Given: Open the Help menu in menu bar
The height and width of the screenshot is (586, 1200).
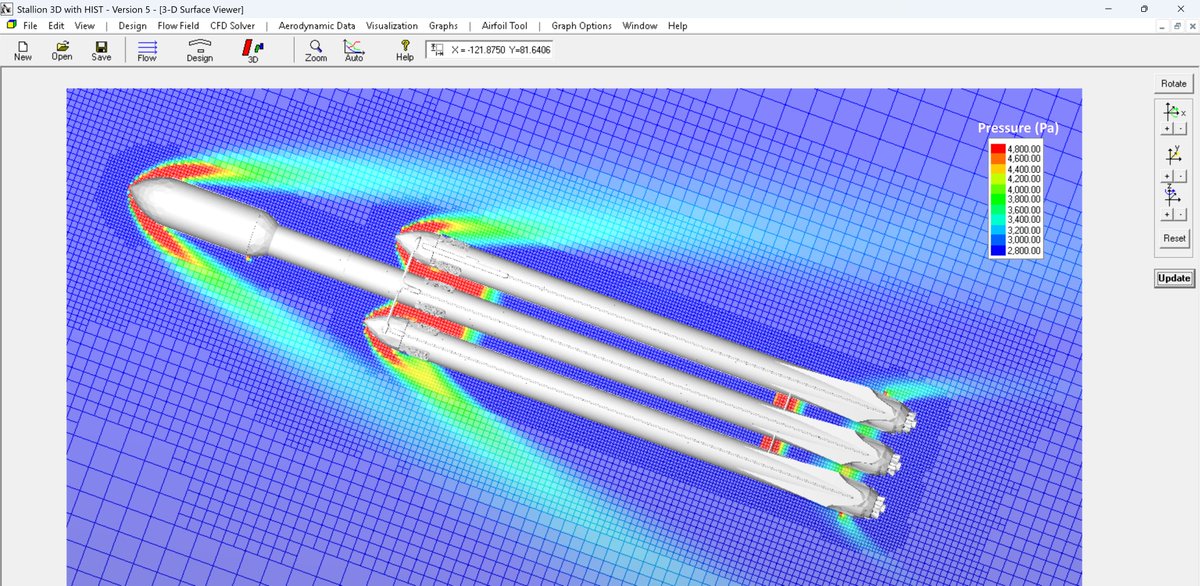Looking at the screenshot, I should click(x=677, y=25).
